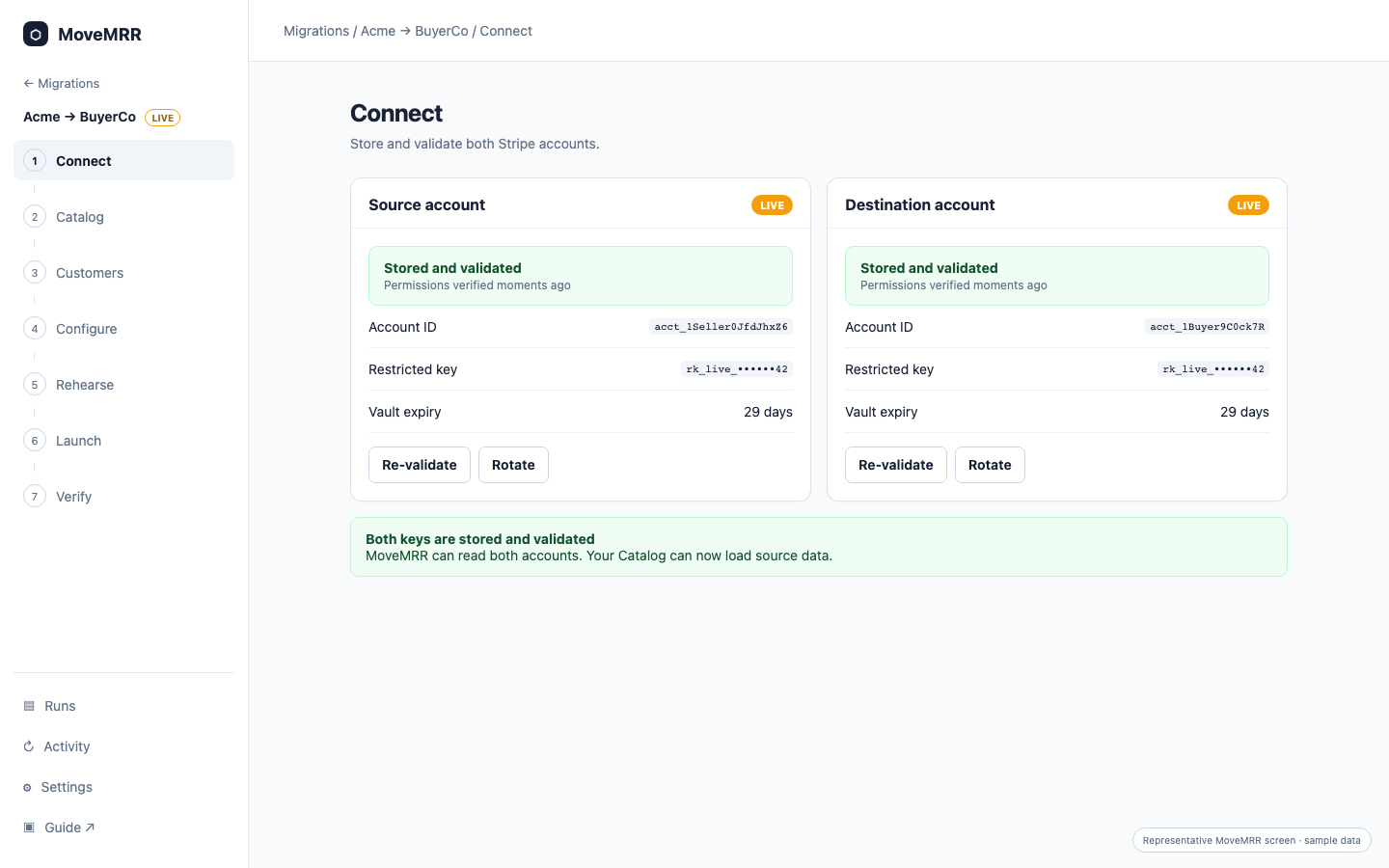Click the Runs list icon
The height and width of the screenshot is (868, 1389).
click(x=29, y=706)
